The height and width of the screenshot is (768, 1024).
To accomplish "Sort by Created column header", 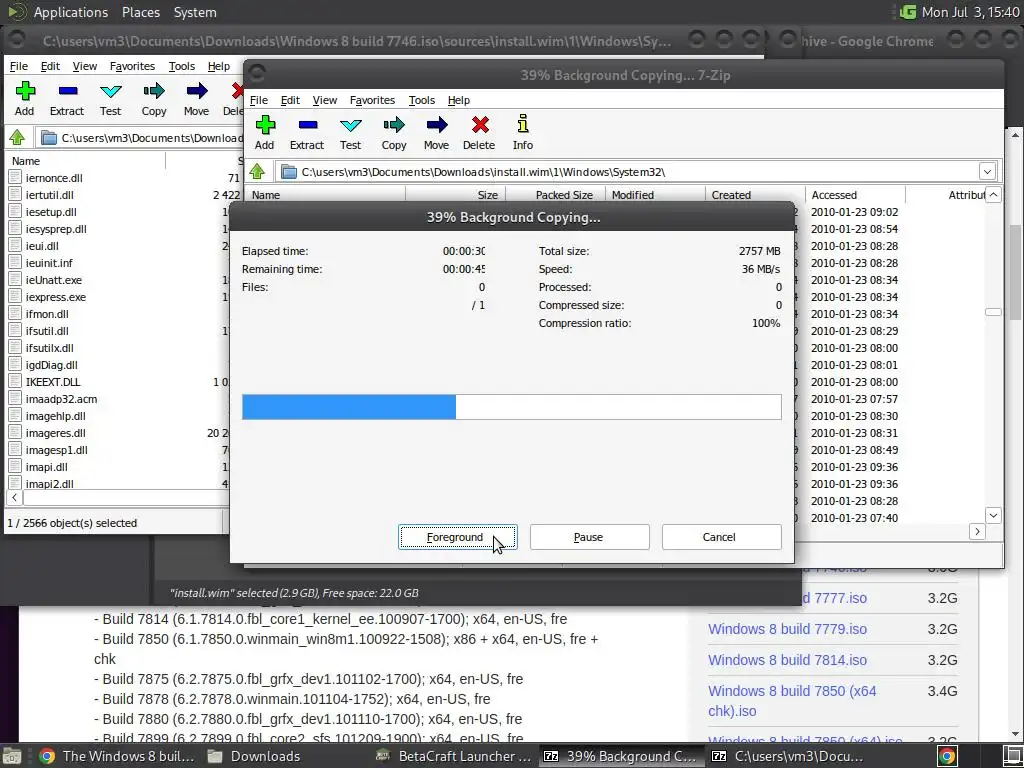I will 755,195.
